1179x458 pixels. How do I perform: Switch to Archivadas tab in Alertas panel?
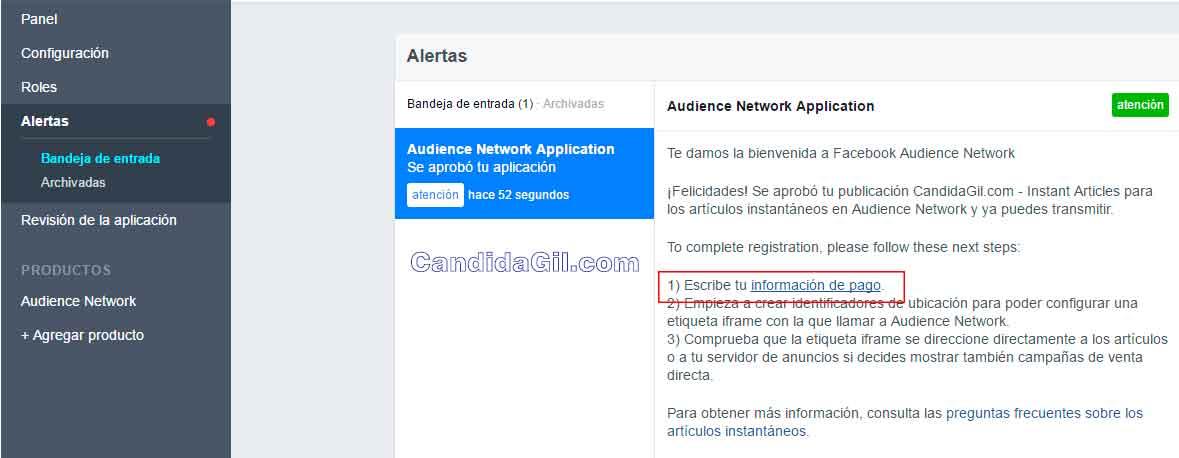(x=573, y=104)
